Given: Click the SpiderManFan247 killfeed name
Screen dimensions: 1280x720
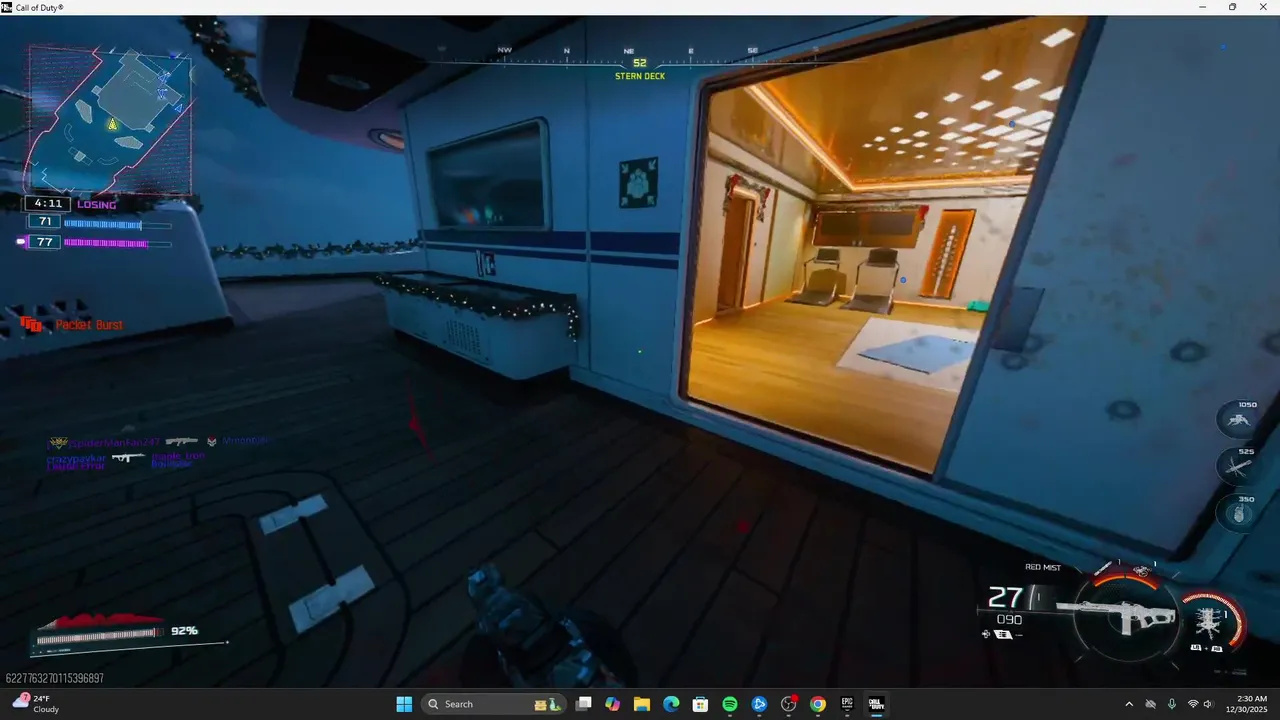Looking at the screenshot, I should (114, 442).
